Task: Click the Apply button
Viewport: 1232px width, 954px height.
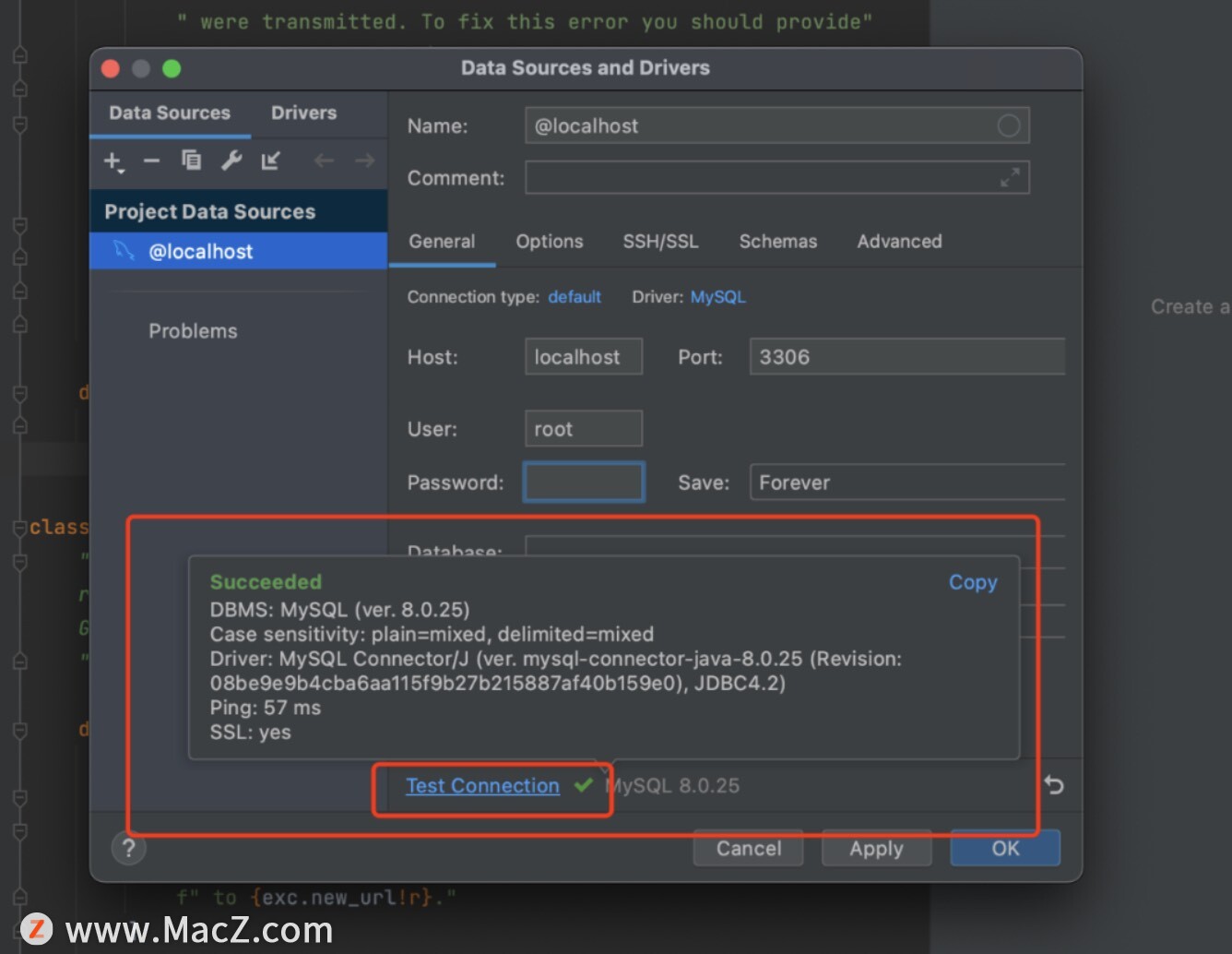Action: click(876, 848)
